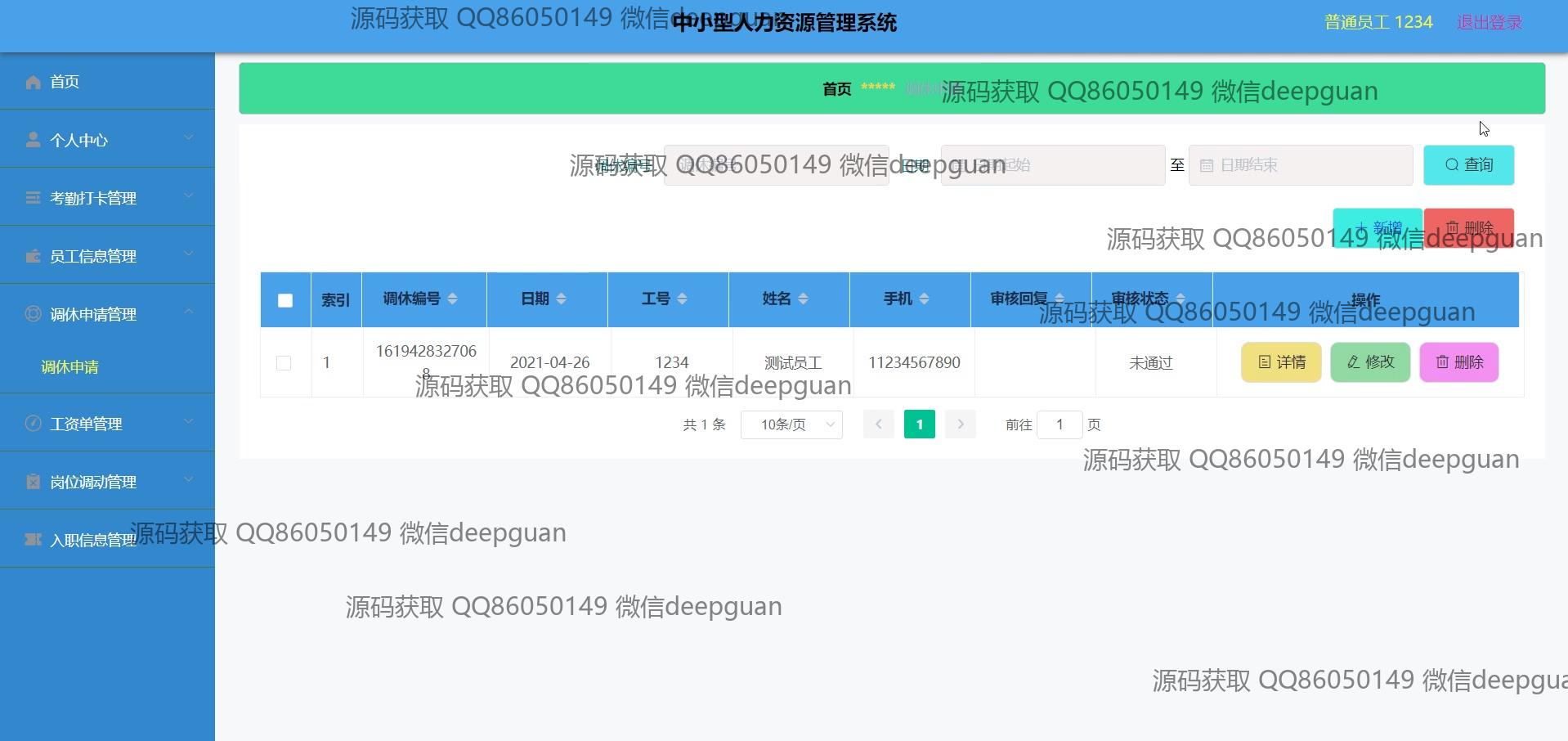This screenshot has width=1568, height=741.
Task: Check the checkbox for row 1
Action: click(284, 362)
